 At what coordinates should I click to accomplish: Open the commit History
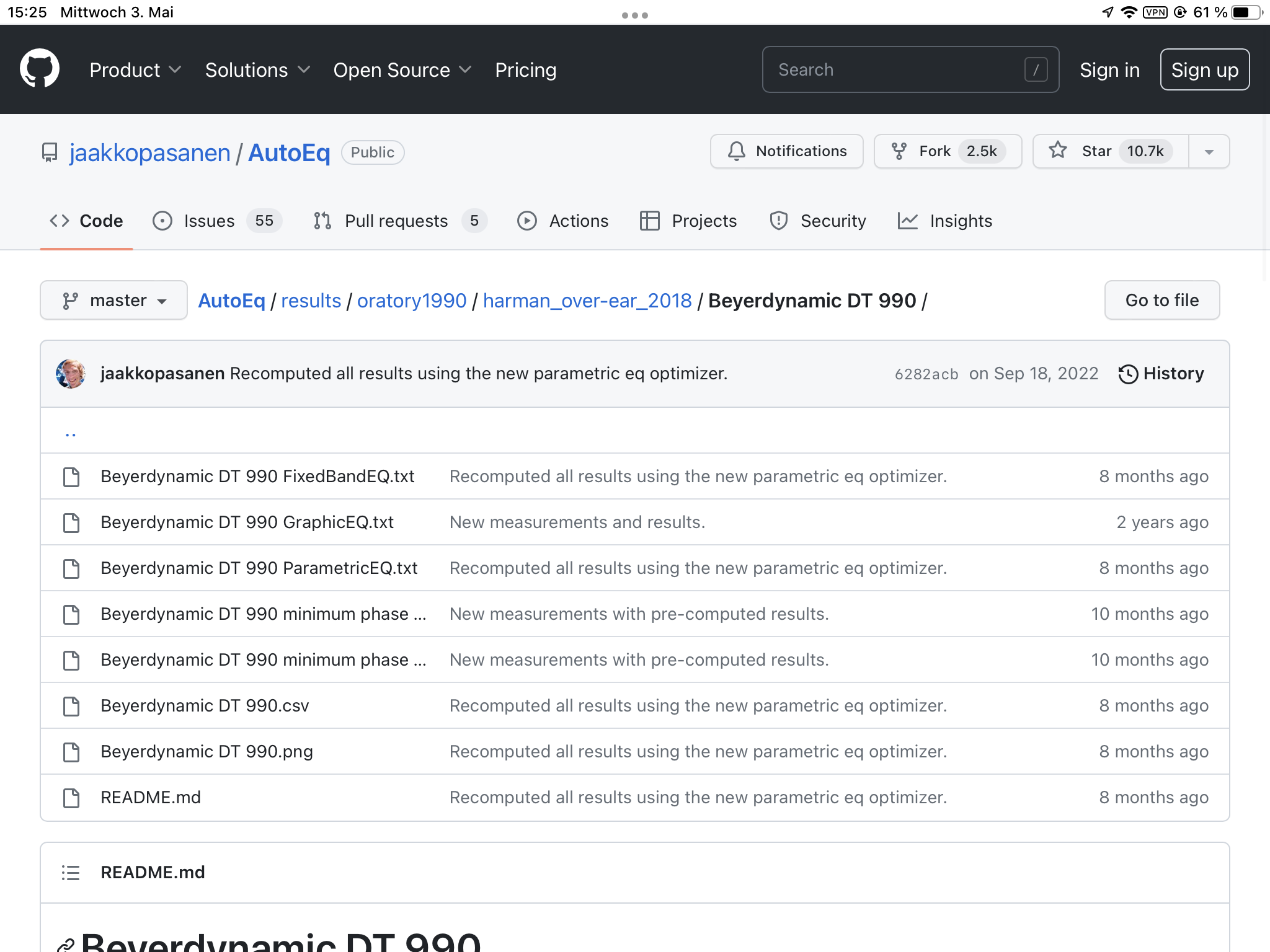pos(1161,374)
